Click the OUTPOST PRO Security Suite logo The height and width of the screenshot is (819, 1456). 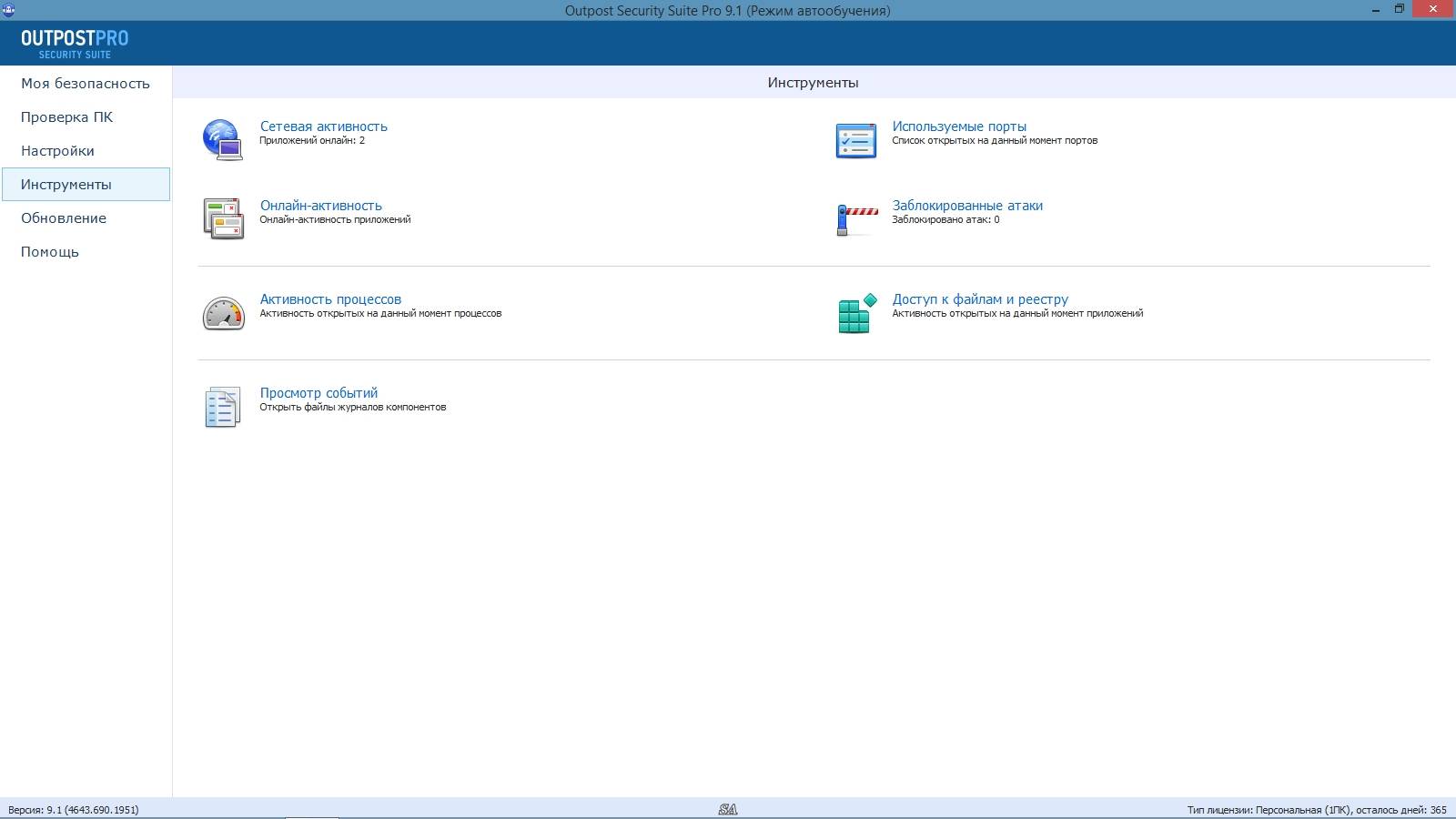click(x=75, y=44)
